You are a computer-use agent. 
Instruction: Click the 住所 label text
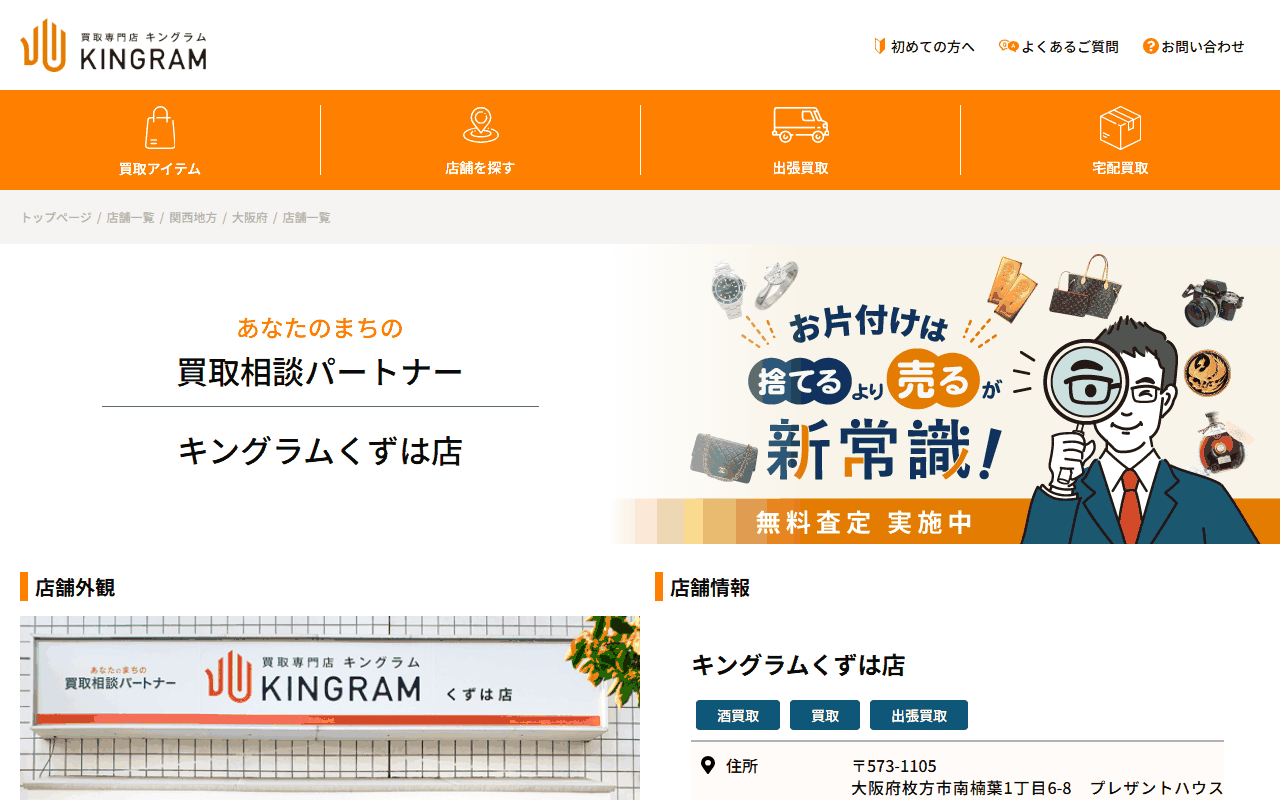[742, 766]
